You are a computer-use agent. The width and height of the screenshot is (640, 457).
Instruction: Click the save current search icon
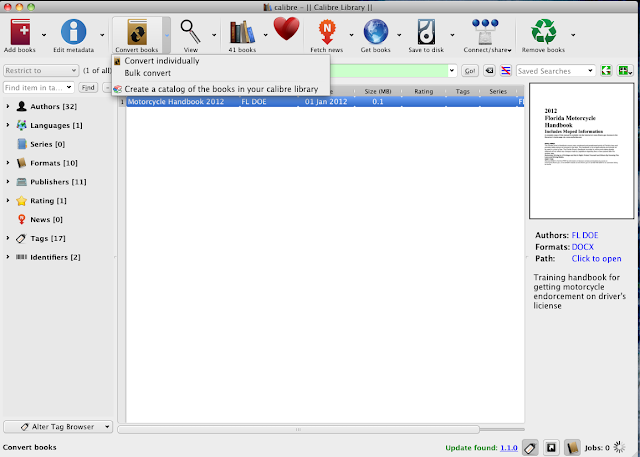[x=624, y=71]
